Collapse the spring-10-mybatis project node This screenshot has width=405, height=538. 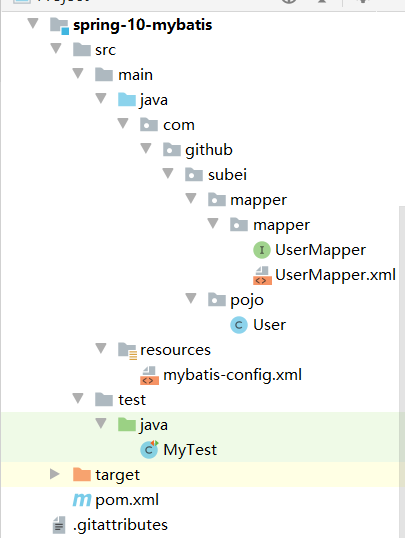pyautogui.click(x=33, y=23)
